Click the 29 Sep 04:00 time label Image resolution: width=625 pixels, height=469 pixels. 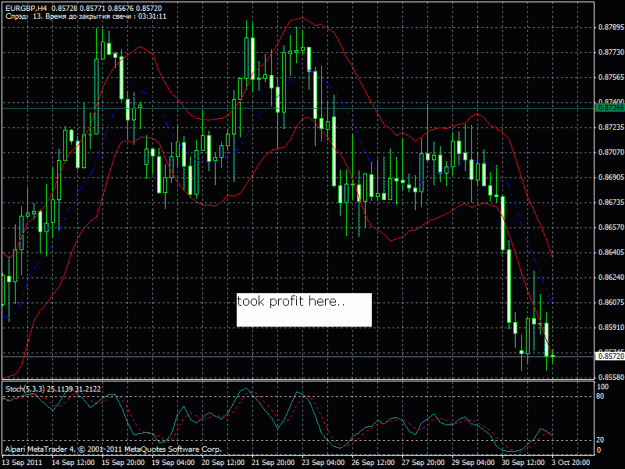point(473,463)
